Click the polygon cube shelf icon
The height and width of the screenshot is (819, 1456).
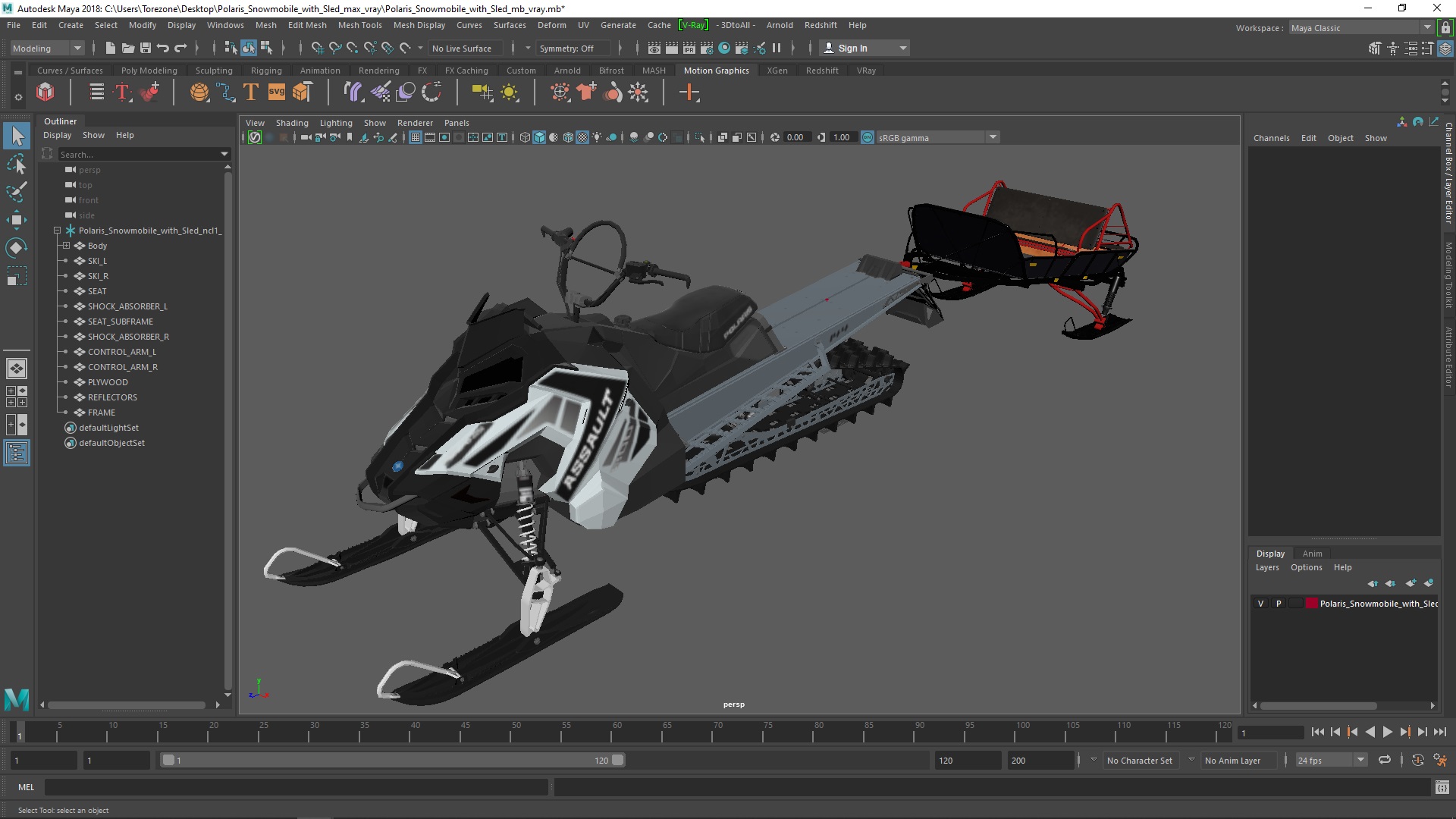(45, 93)
